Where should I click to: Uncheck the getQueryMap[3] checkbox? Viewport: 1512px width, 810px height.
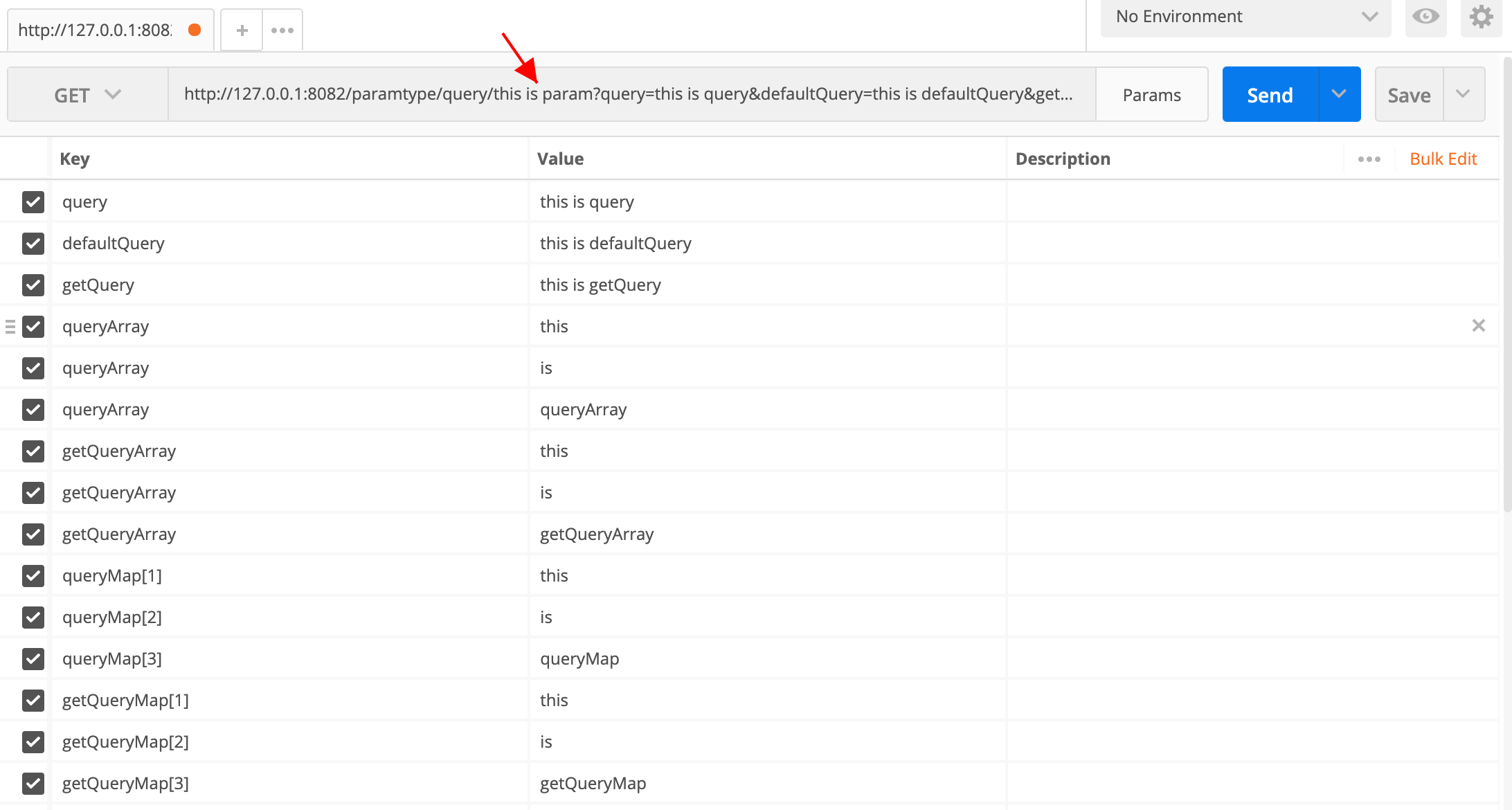[33, 783]
